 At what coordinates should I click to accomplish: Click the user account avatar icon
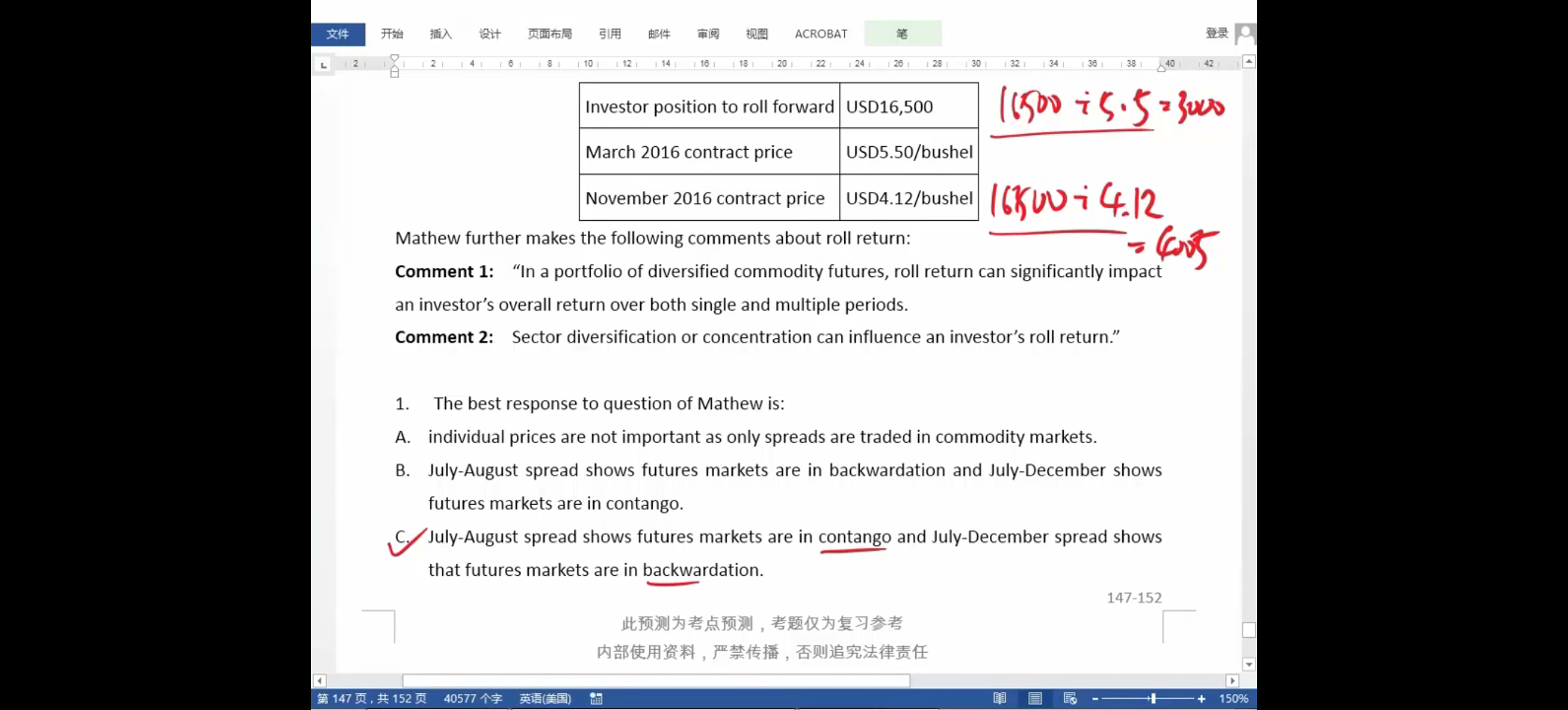pyautogui.click(x=1245, y=34)
